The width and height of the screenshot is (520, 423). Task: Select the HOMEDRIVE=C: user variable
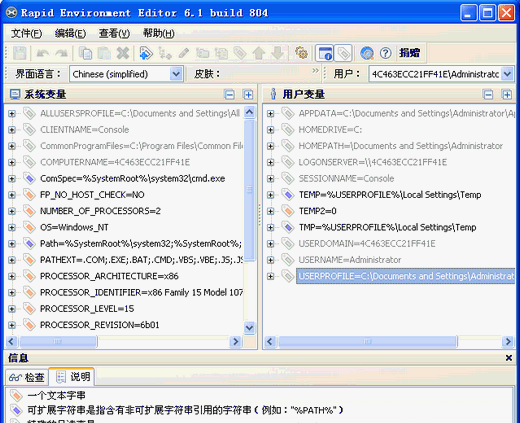click(330, 130)
